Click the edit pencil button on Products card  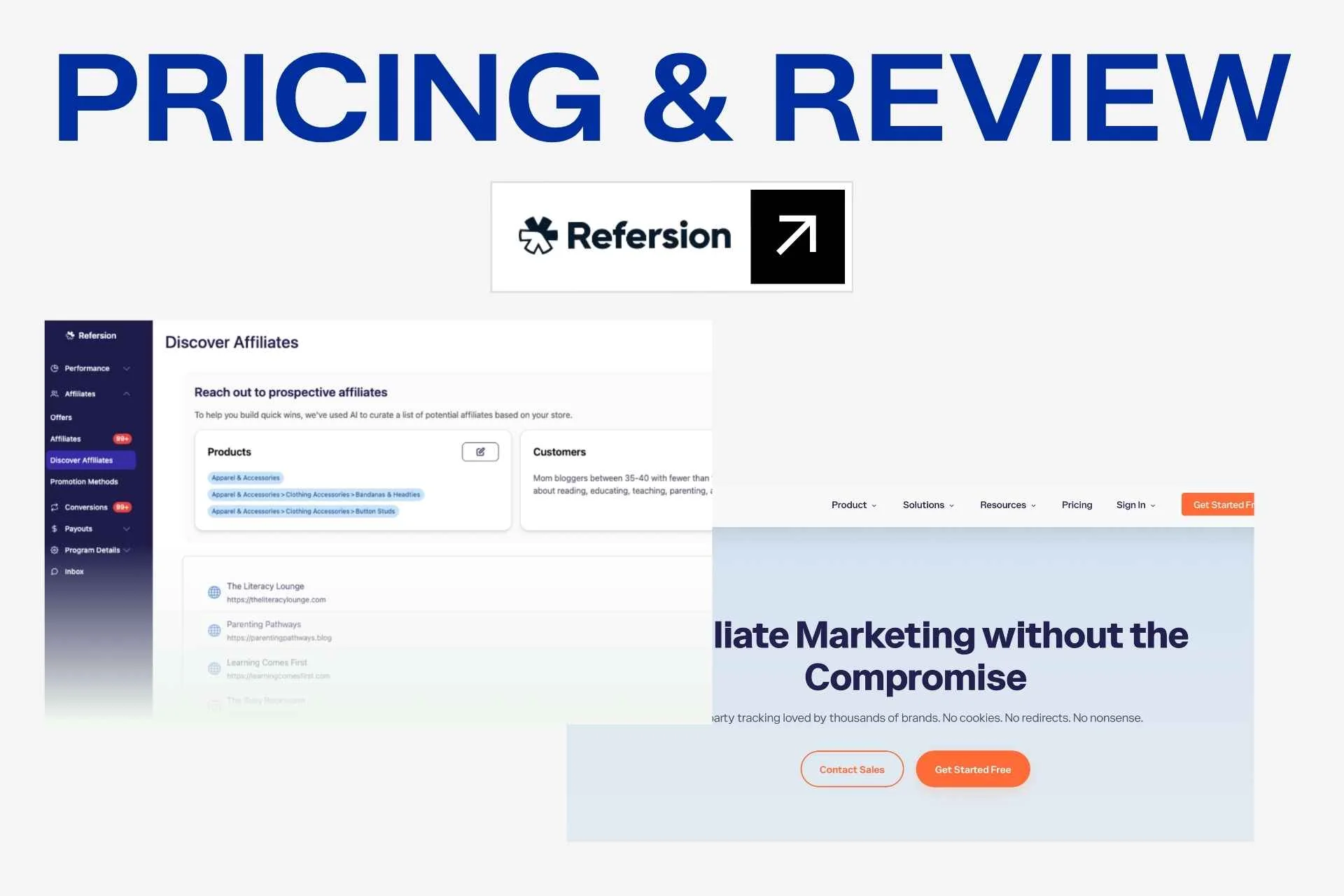pos(480,452)
